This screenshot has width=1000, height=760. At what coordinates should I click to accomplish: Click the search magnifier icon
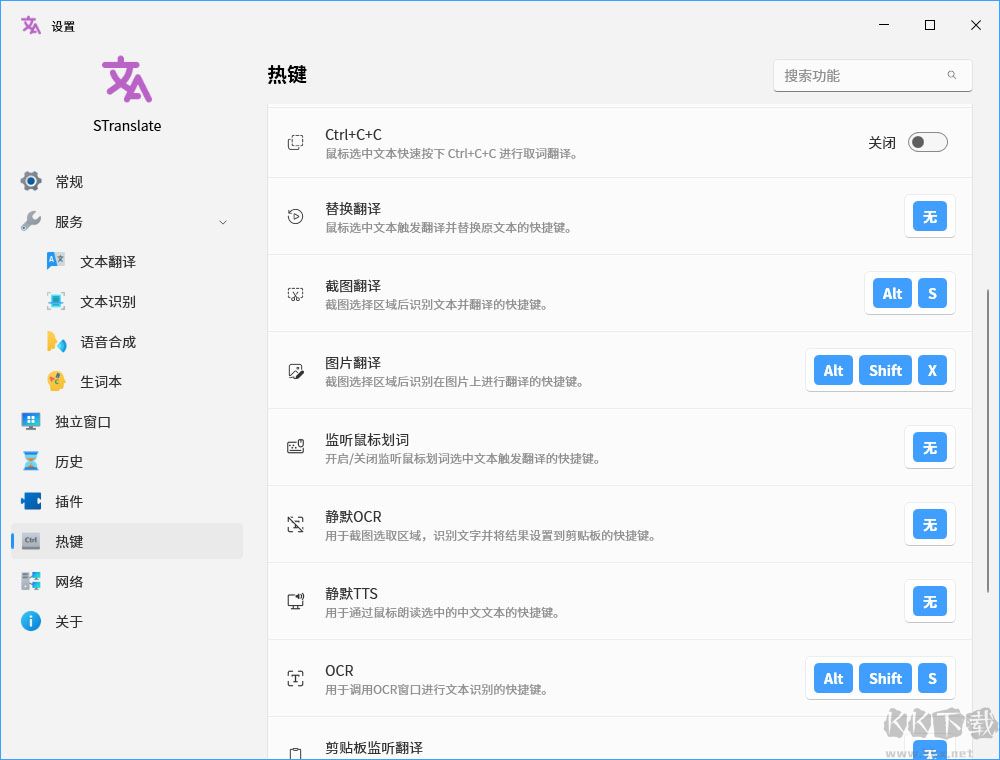(952, 75)
